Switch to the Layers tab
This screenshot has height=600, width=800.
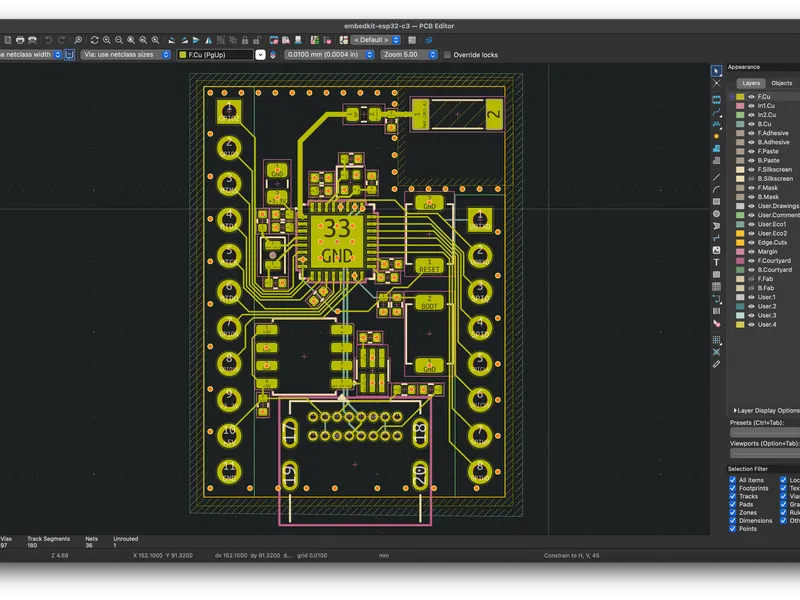point(751,83)
